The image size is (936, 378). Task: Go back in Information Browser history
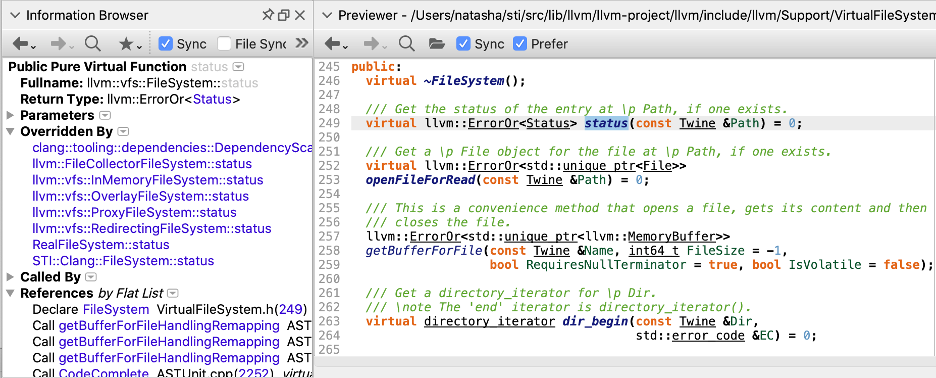click(x=23, y=44)
